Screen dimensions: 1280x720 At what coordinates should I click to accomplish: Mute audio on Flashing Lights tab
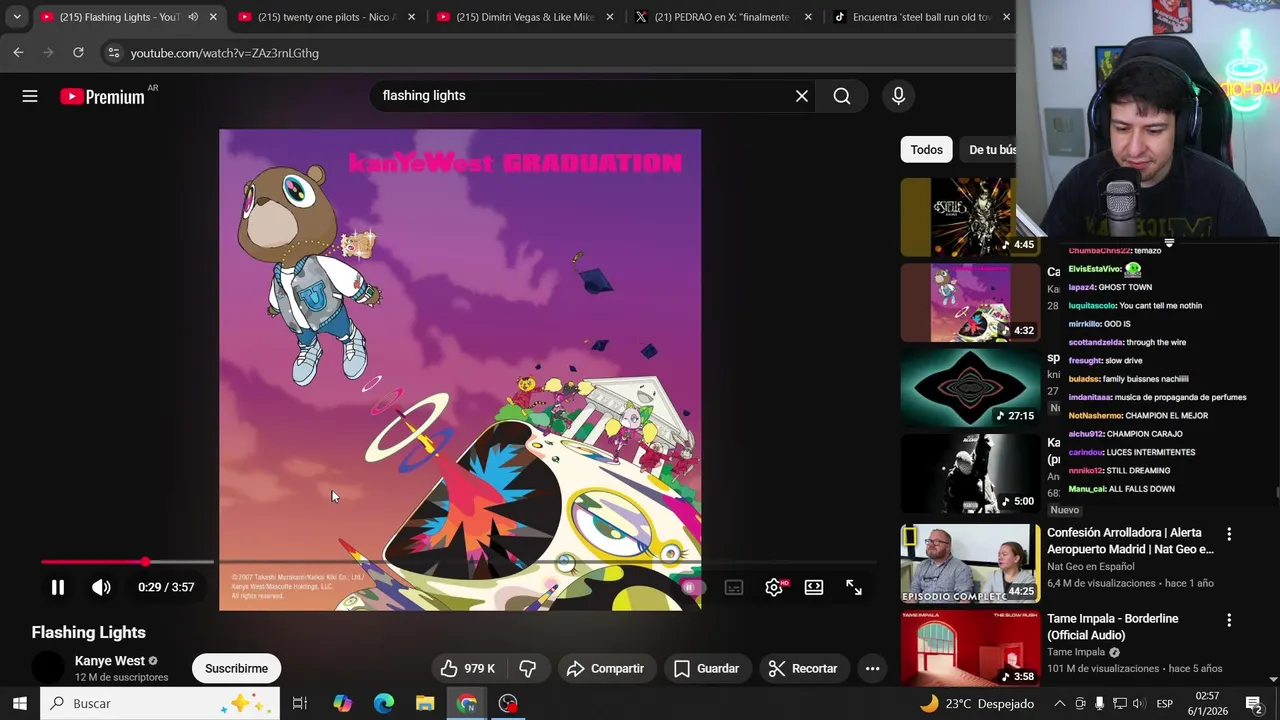[x=193, y=17]
